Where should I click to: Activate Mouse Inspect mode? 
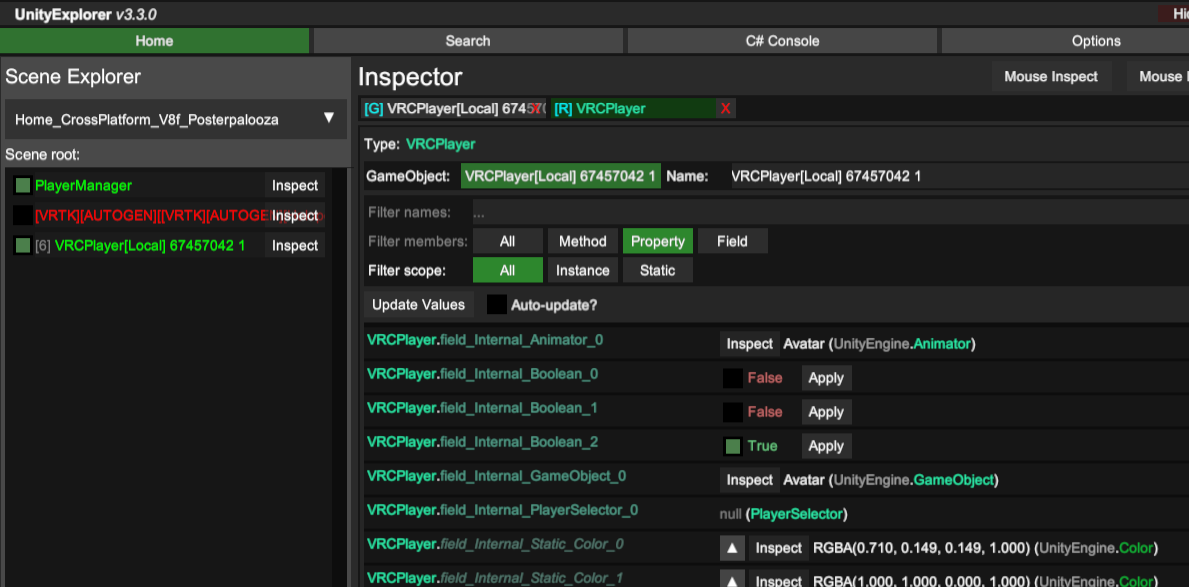1049,76
